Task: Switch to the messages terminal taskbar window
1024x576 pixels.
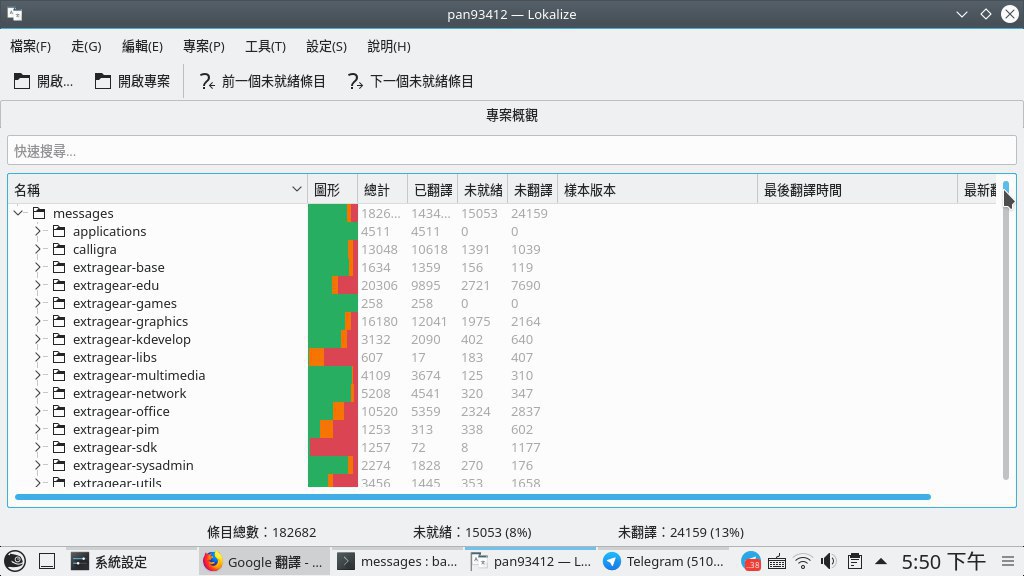Action: coord(396,561)
